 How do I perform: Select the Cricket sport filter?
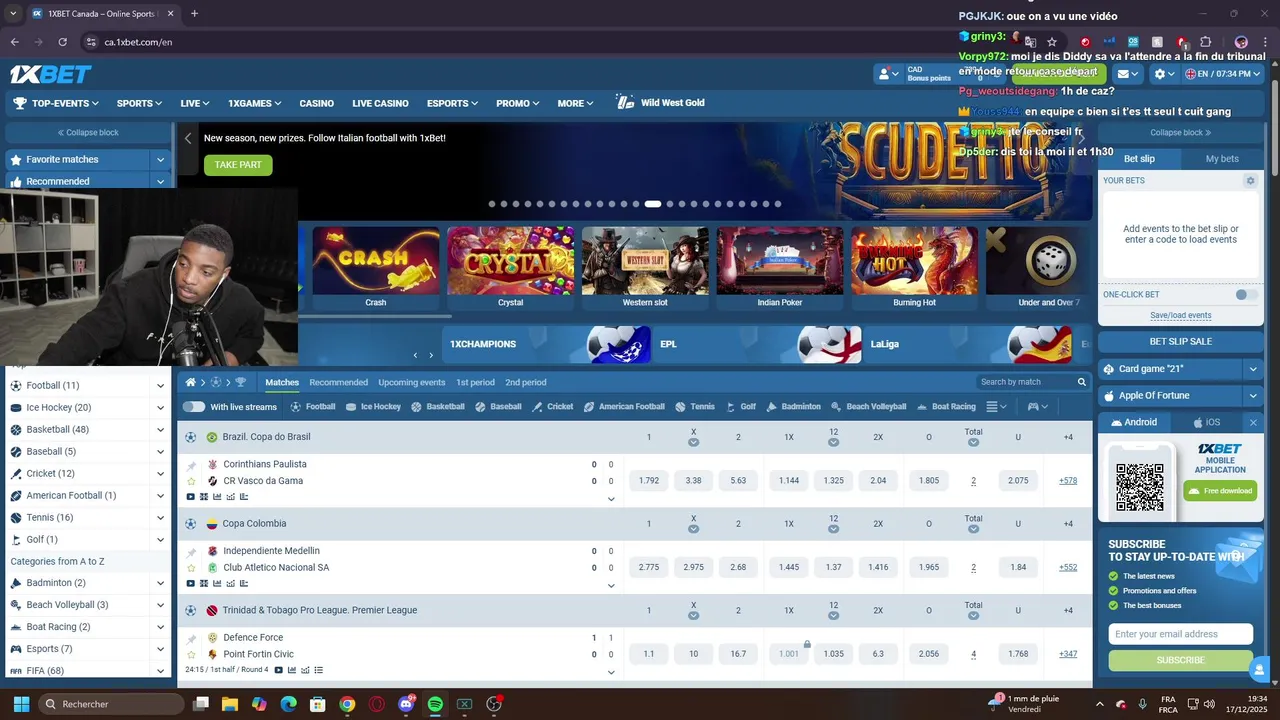[553, 407]
